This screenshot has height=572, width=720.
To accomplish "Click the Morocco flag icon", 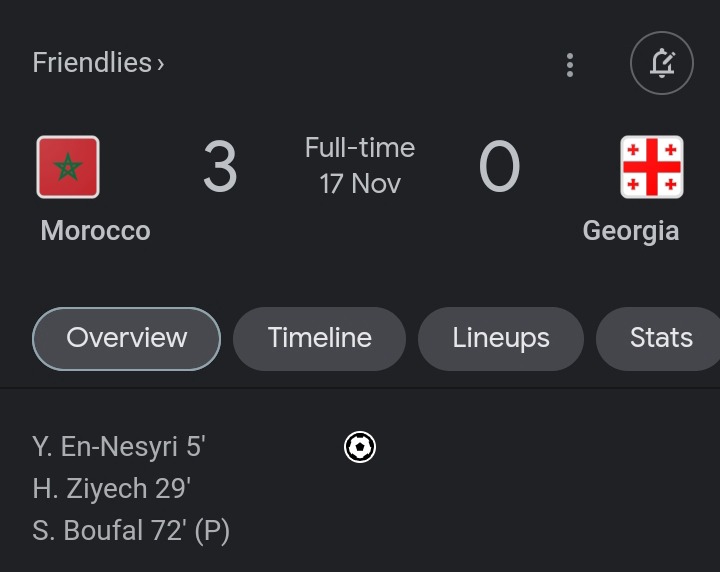I will tap(68, 167).
